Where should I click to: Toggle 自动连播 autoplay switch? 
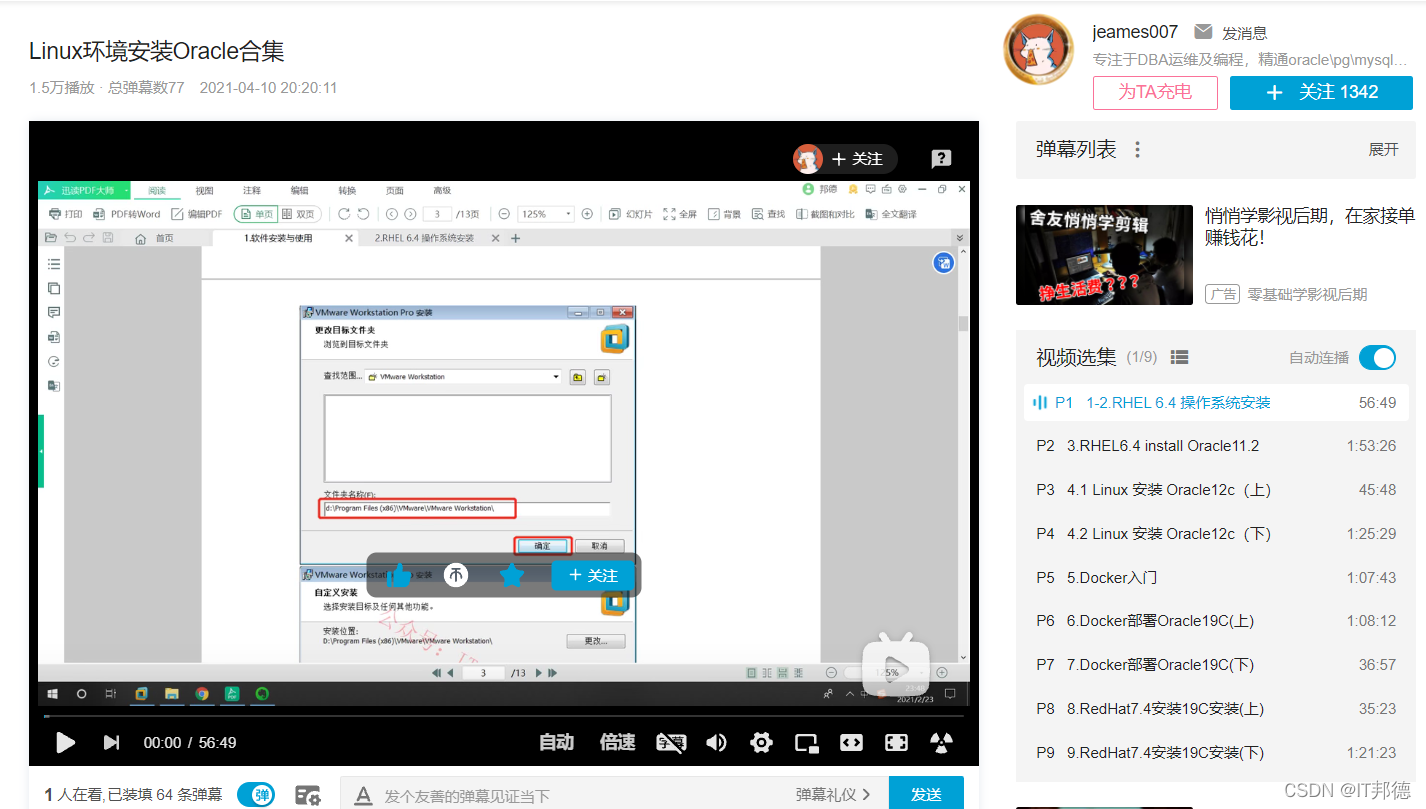1377,357
